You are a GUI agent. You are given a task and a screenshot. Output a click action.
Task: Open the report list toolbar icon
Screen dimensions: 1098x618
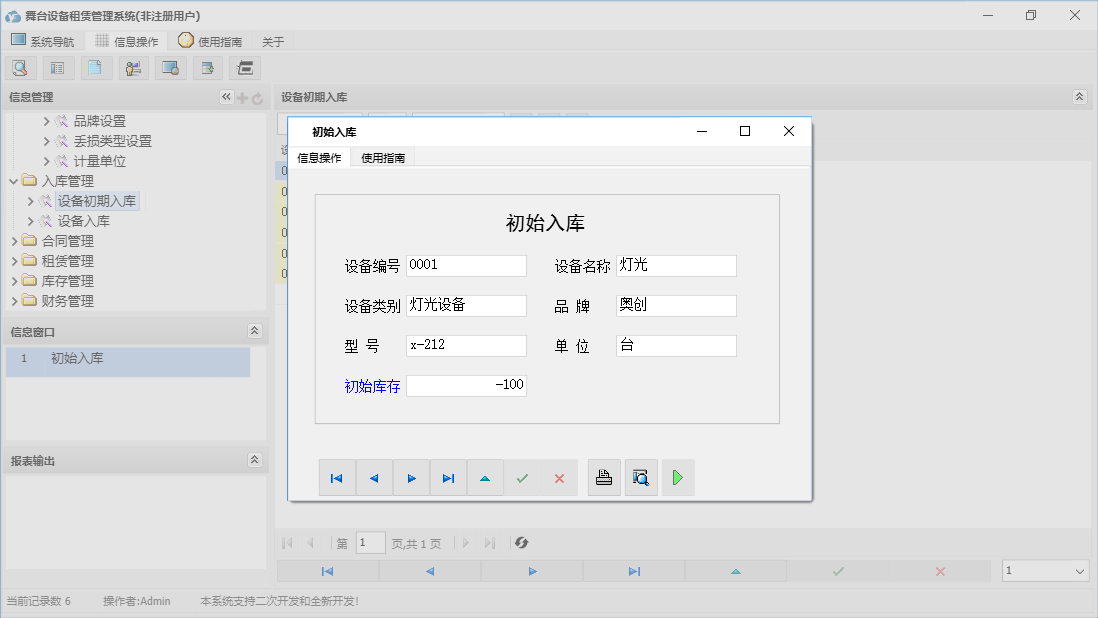[57, 67]
